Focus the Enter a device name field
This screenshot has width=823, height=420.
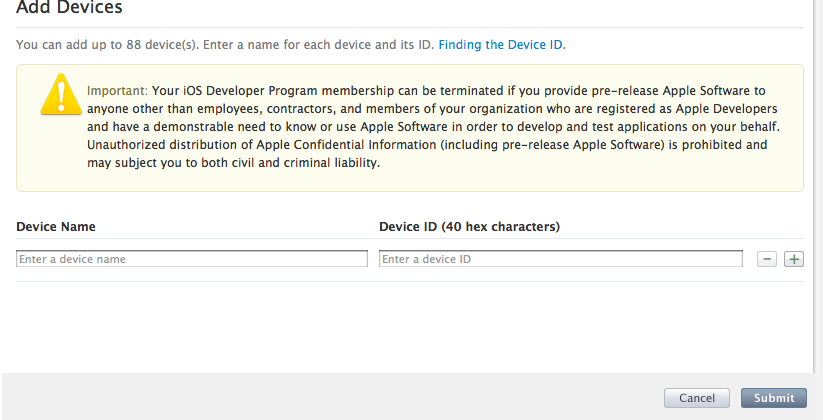pyautogui.click(x=192, y=259)
